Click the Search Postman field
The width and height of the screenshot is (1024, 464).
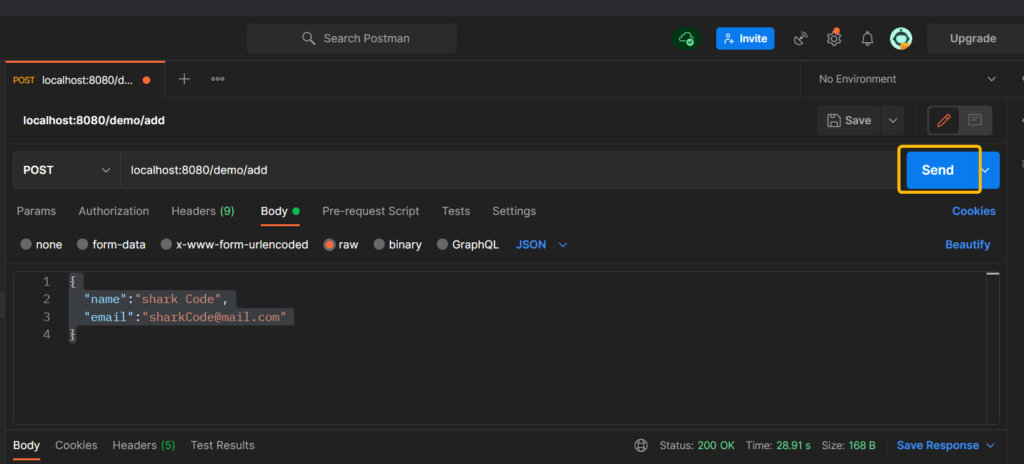click(351, 39)
